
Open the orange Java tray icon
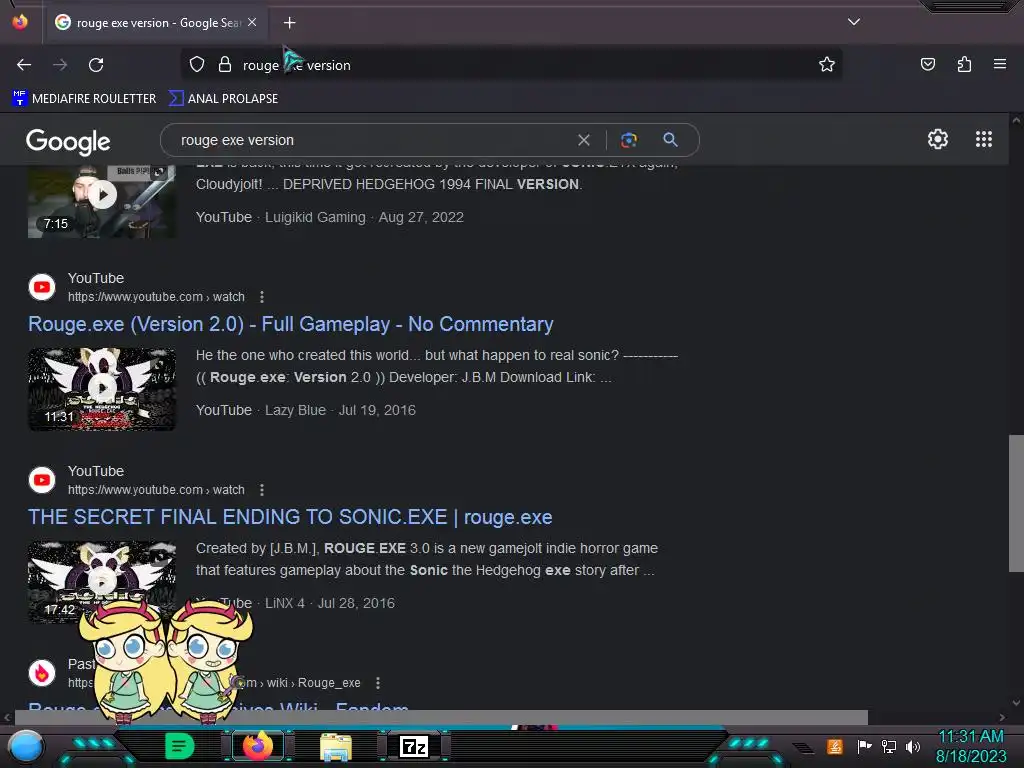pyautogui.click(x=835, y=746)
